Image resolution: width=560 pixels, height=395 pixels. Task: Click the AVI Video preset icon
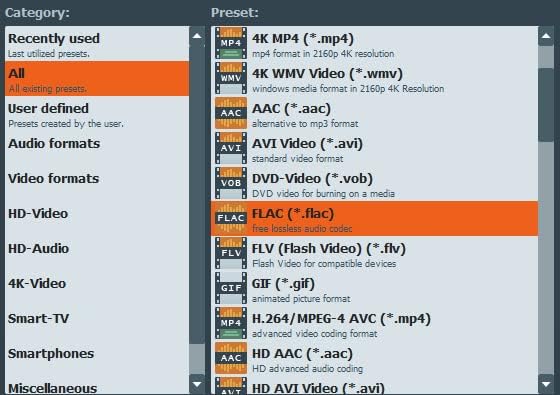[231, 148]
